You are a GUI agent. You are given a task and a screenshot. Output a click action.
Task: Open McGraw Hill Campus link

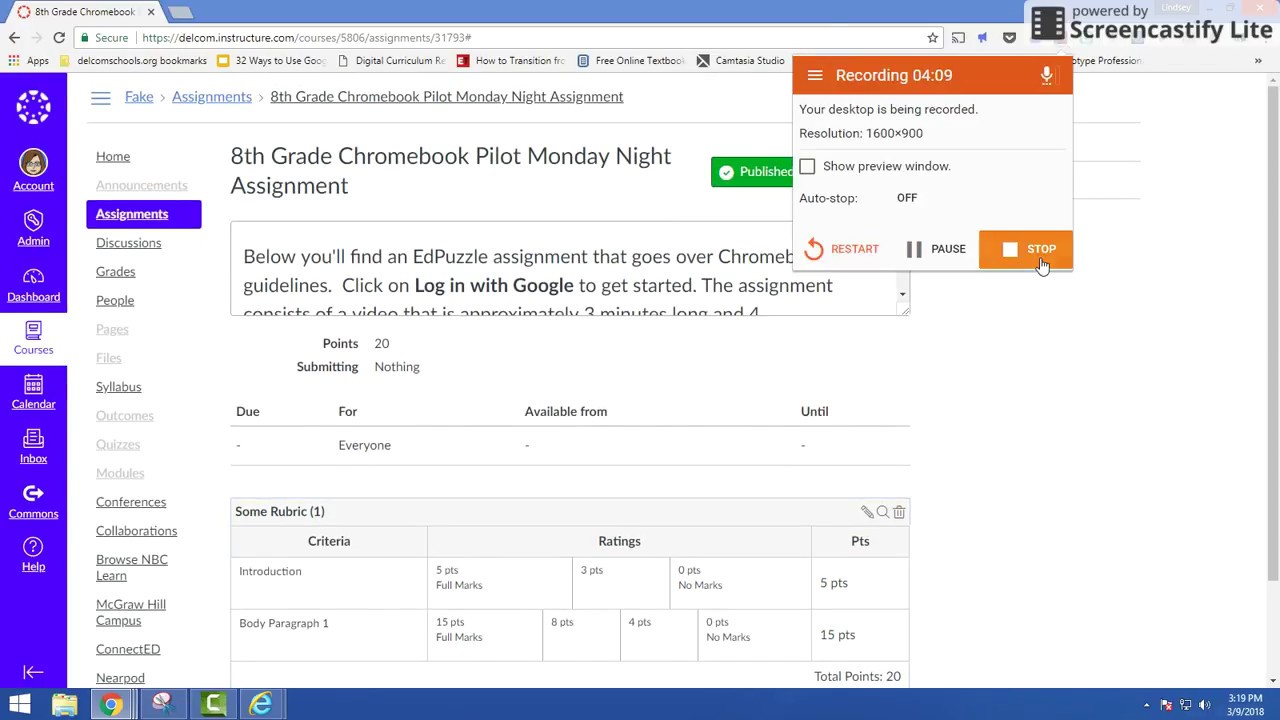click(x=131, y=612)
